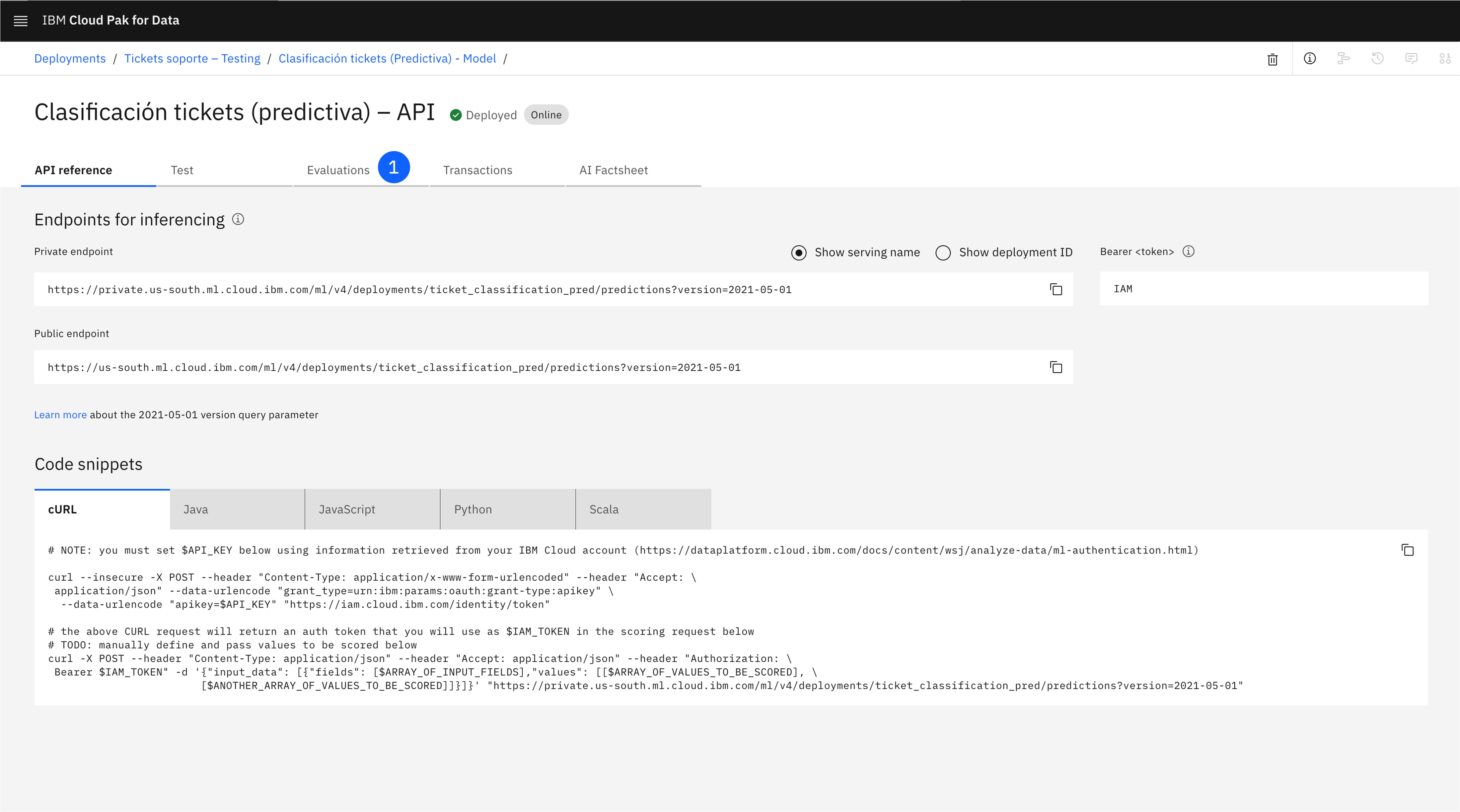Viewport: 1460px width, 812px height.
Task: Click the page title Clasificación tickets (predictiva) – API
Action: 235,112
